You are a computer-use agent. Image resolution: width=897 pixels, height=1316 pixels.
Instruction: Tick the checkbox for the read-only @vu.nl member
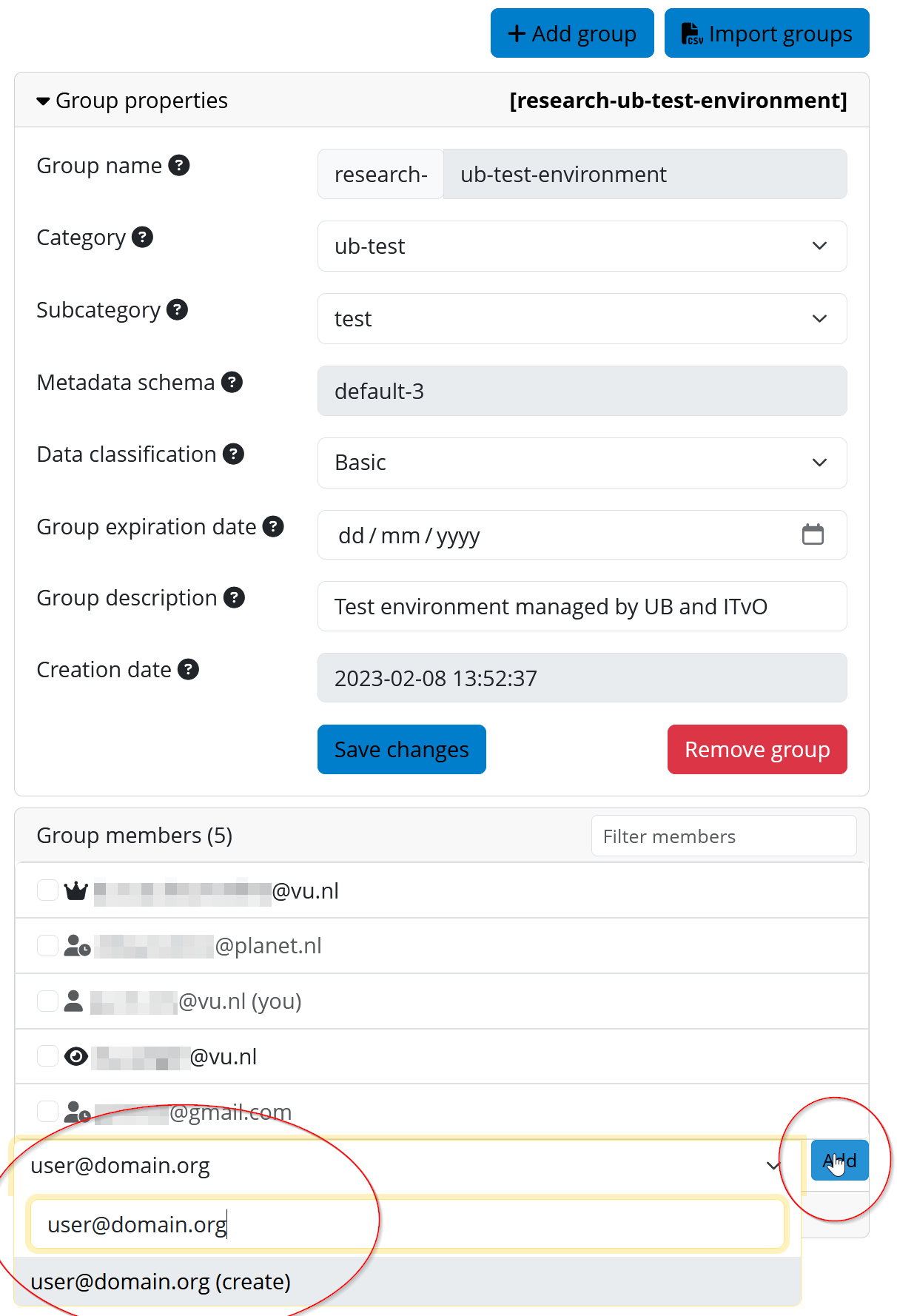coord(47,1055)
